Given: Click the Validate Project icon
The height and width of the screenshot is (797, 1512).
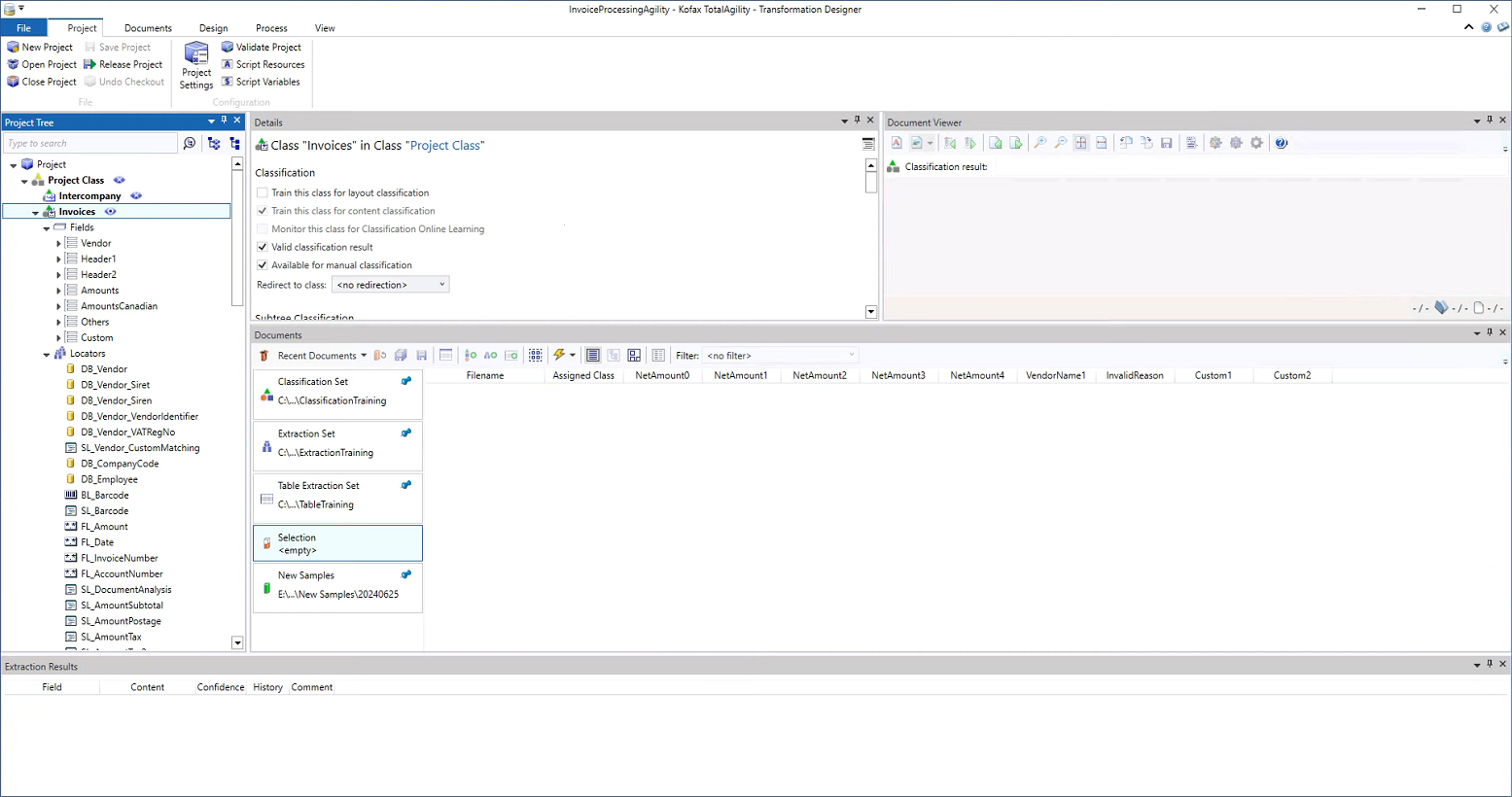Looking at the screenshot, I should tap(228, 47).
